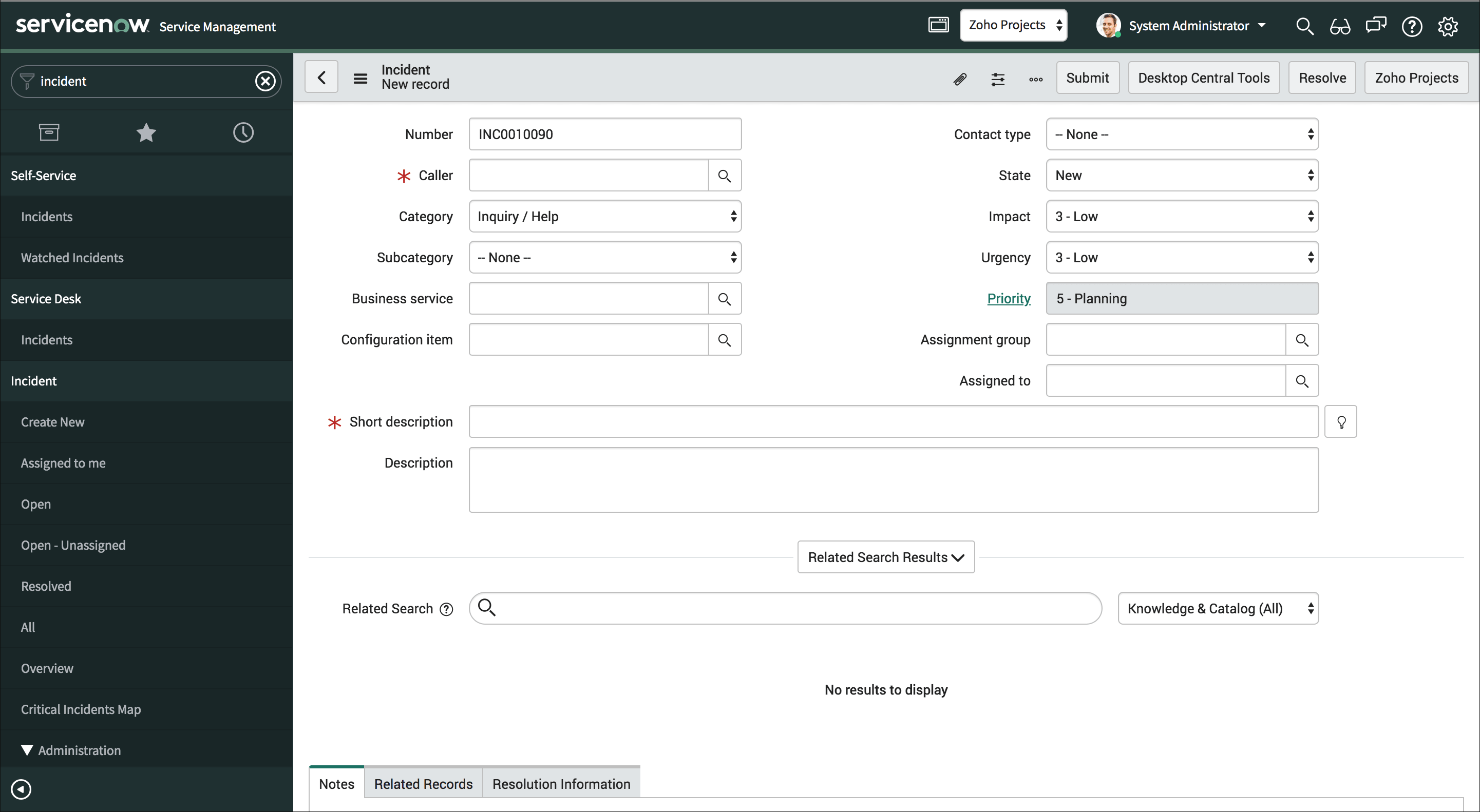Toggle Related Search Results section
The height and width of the screenshot is (812, 1480).
(x=885, y=557)
